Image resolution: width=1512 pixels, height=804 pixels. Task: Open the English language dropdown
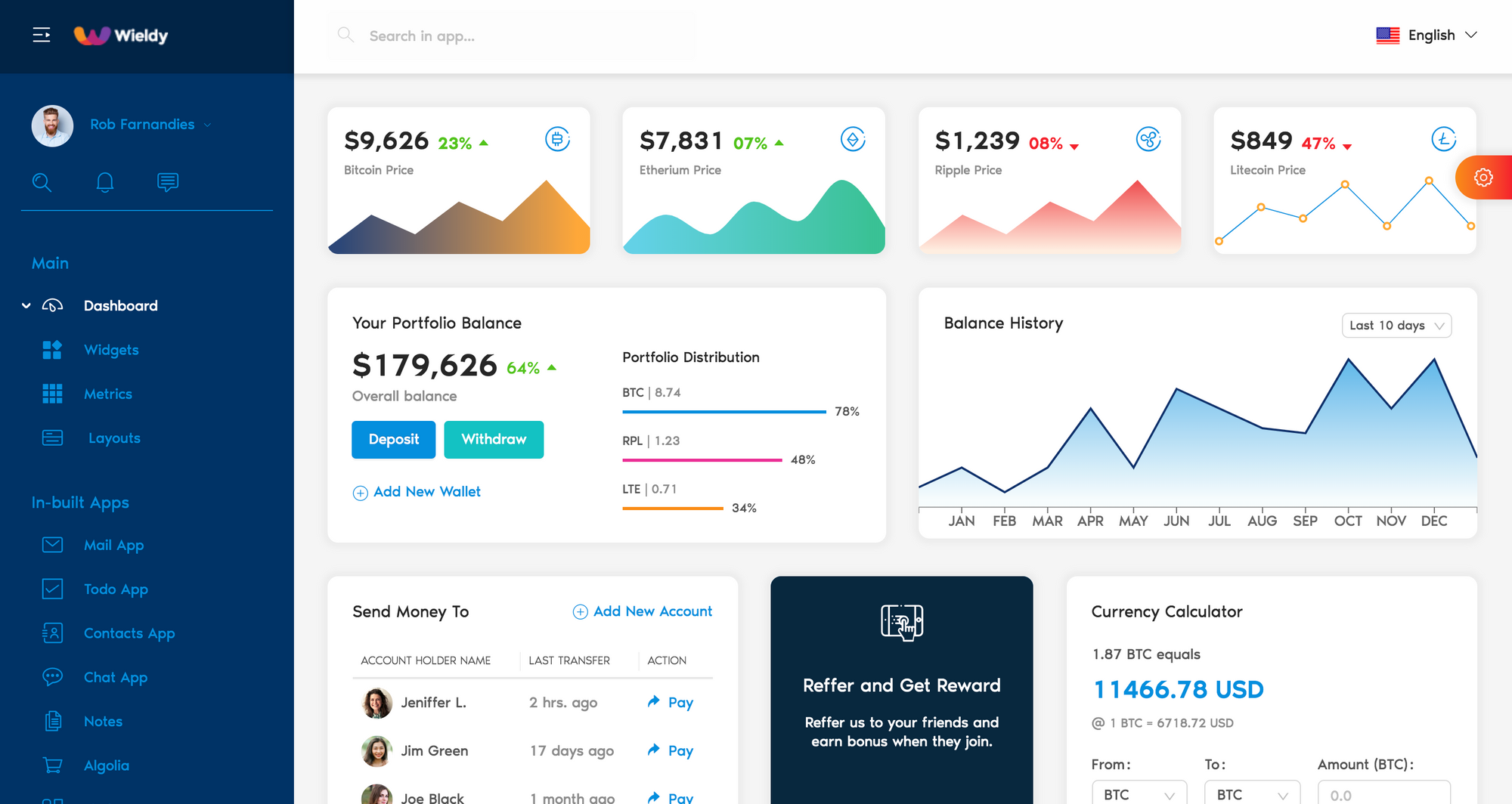1427,35
